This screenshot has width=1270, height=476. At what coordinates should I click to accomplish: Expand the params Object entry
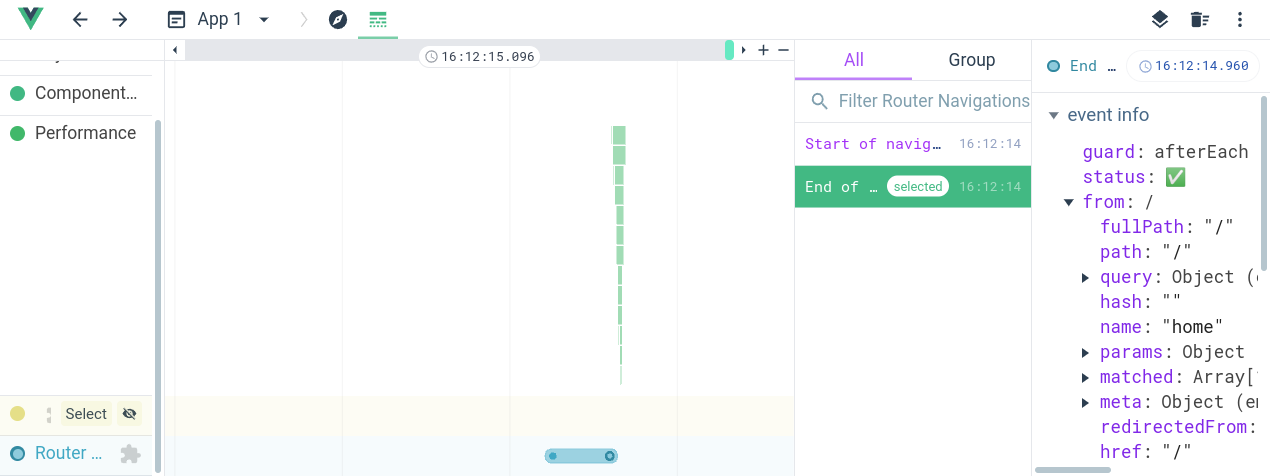(x=1085, y=352)
